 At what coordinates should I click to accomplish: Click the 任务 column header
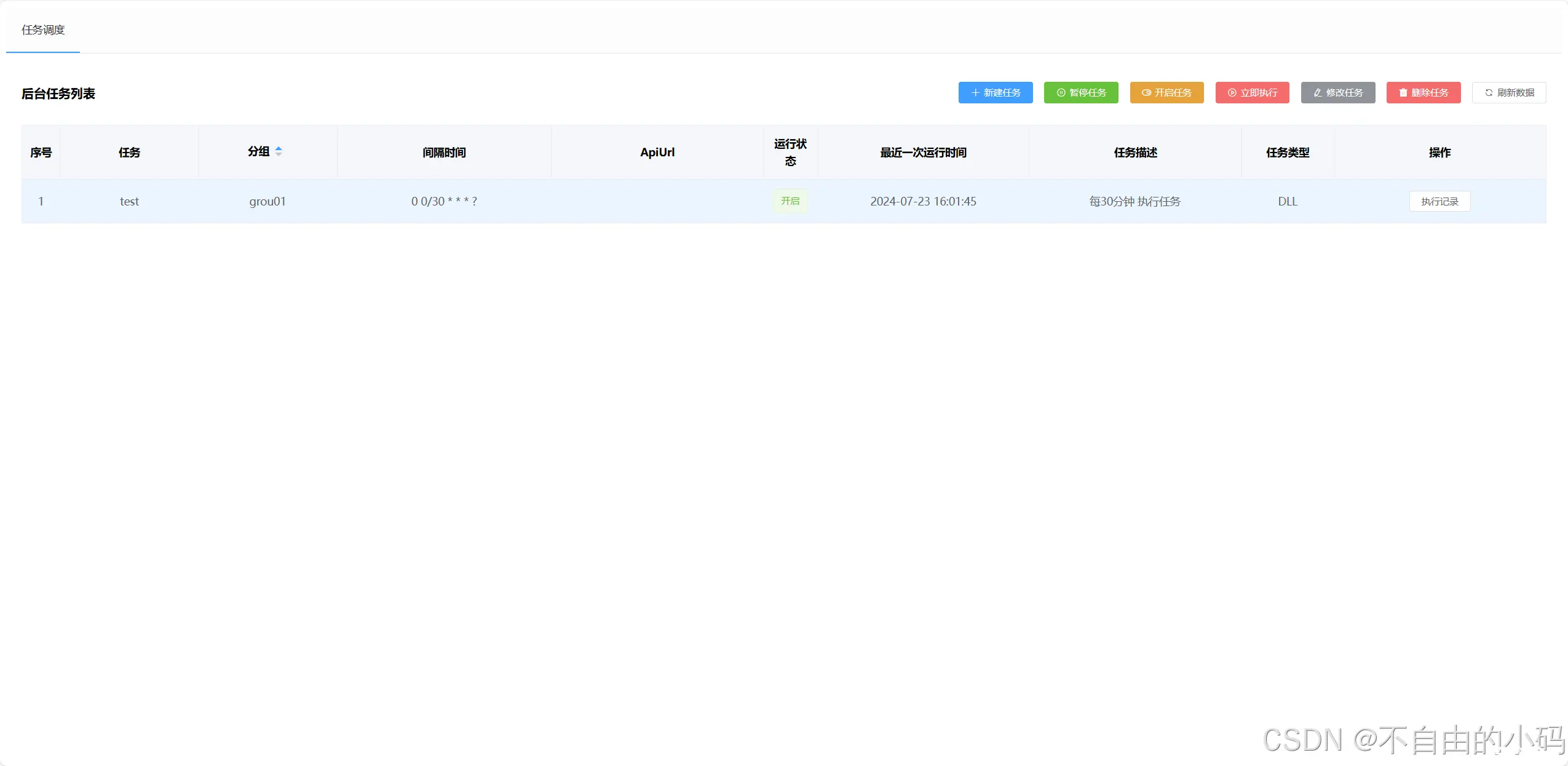point(129,153)
